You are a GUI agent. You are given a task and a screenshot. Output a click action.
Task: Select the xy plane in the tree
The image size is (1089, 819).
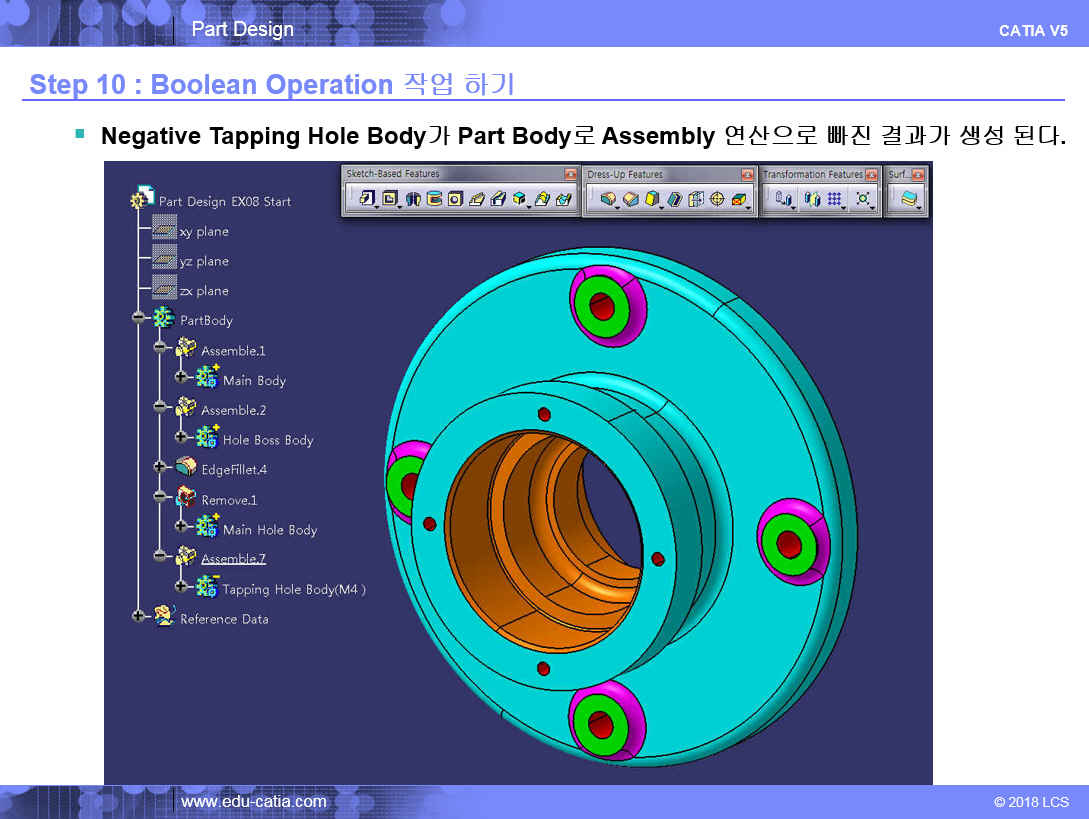204,231
